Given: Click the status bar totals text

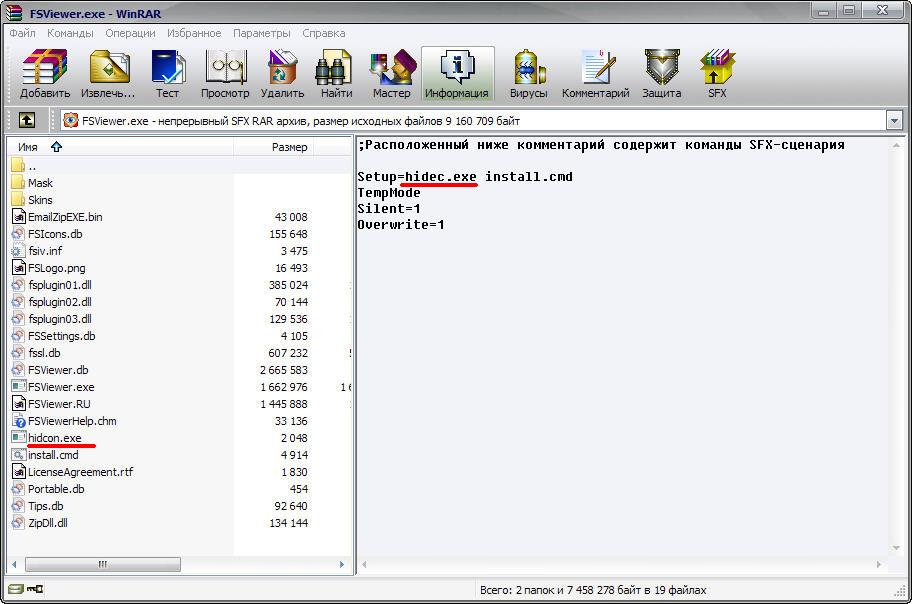Looking at the screenshot, I should point(593,589).
